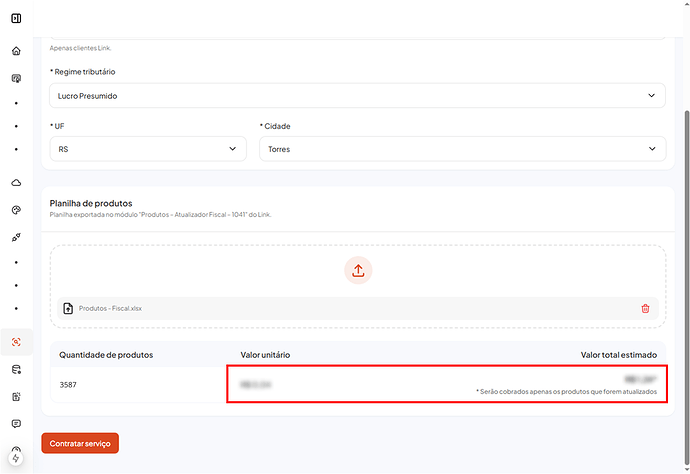Open the chat message icon in sidebar
690x474 pixels.
pos(16,423)
